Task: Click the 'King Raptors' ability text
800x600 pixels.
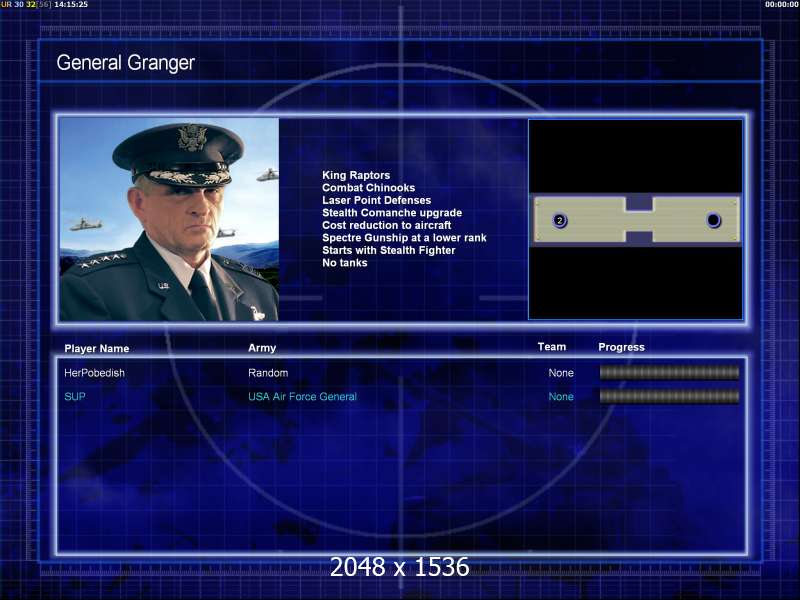Action: [x=356, y=175]
